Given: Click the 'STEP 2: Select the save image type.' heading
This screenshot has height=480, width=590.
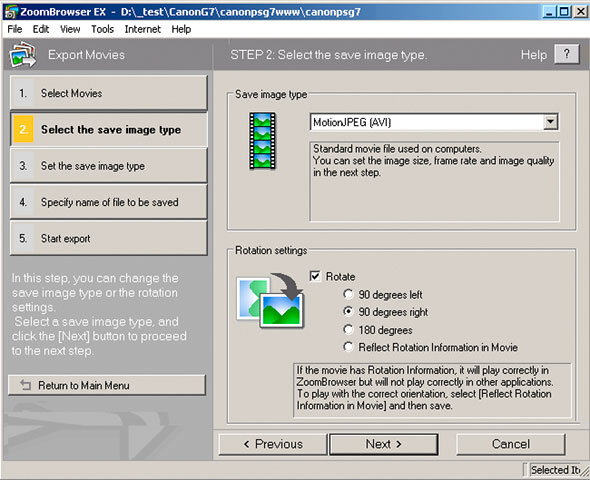Looking at the screenshot, I should pyautogui.click(x=328, y=55).
